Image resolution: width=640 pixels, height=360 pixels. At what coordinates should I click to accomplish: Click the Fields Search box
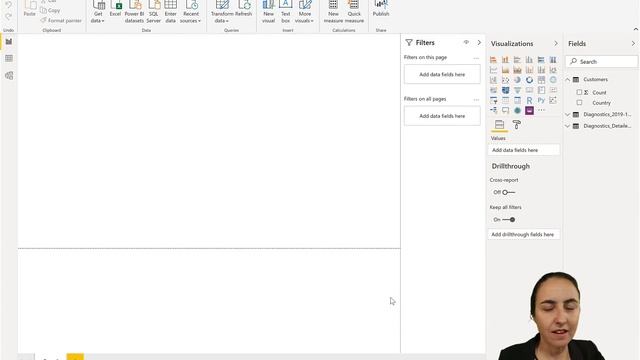tap(602, 62)
